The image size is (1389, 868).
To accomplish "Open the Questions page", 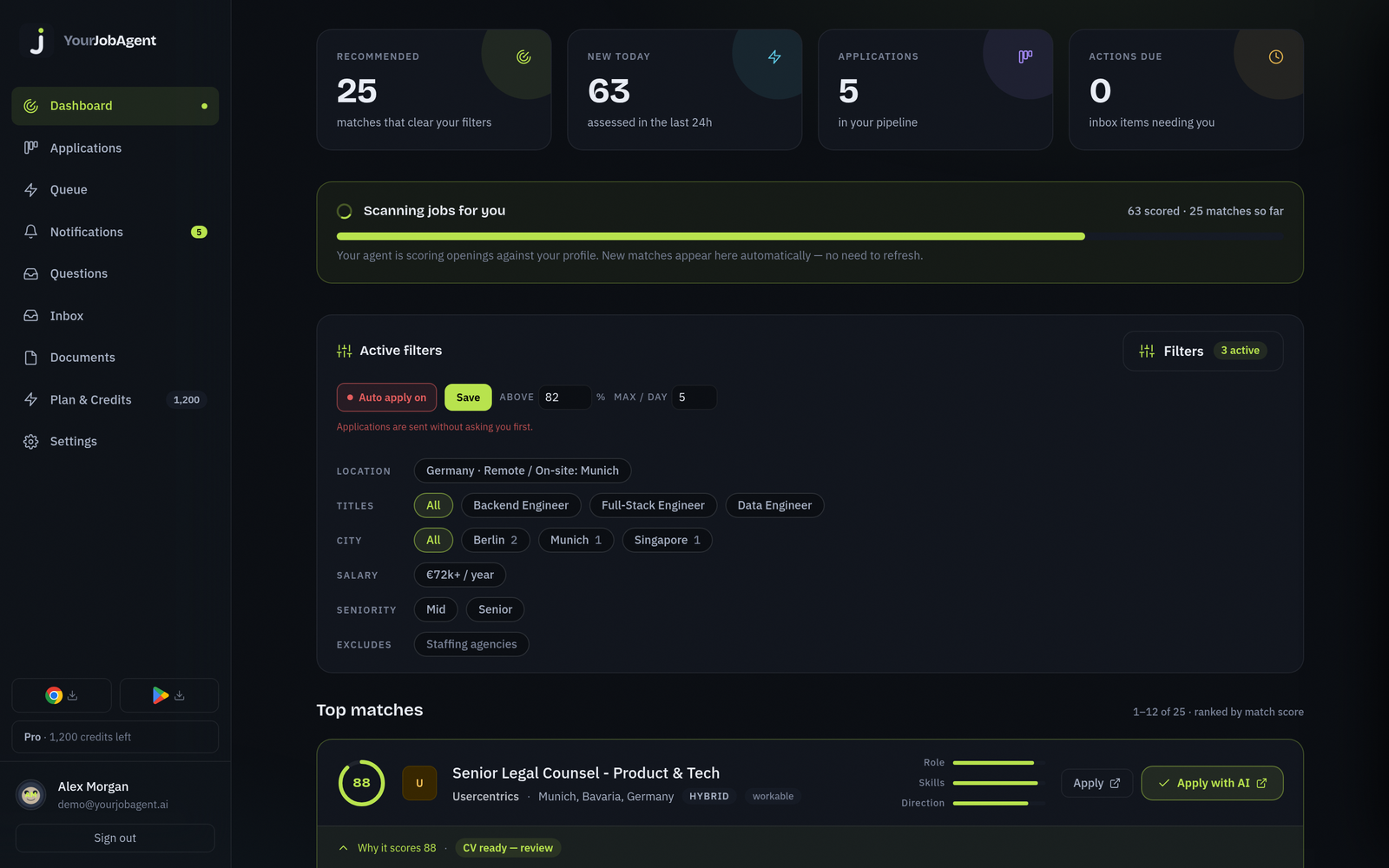I will 115,273.
